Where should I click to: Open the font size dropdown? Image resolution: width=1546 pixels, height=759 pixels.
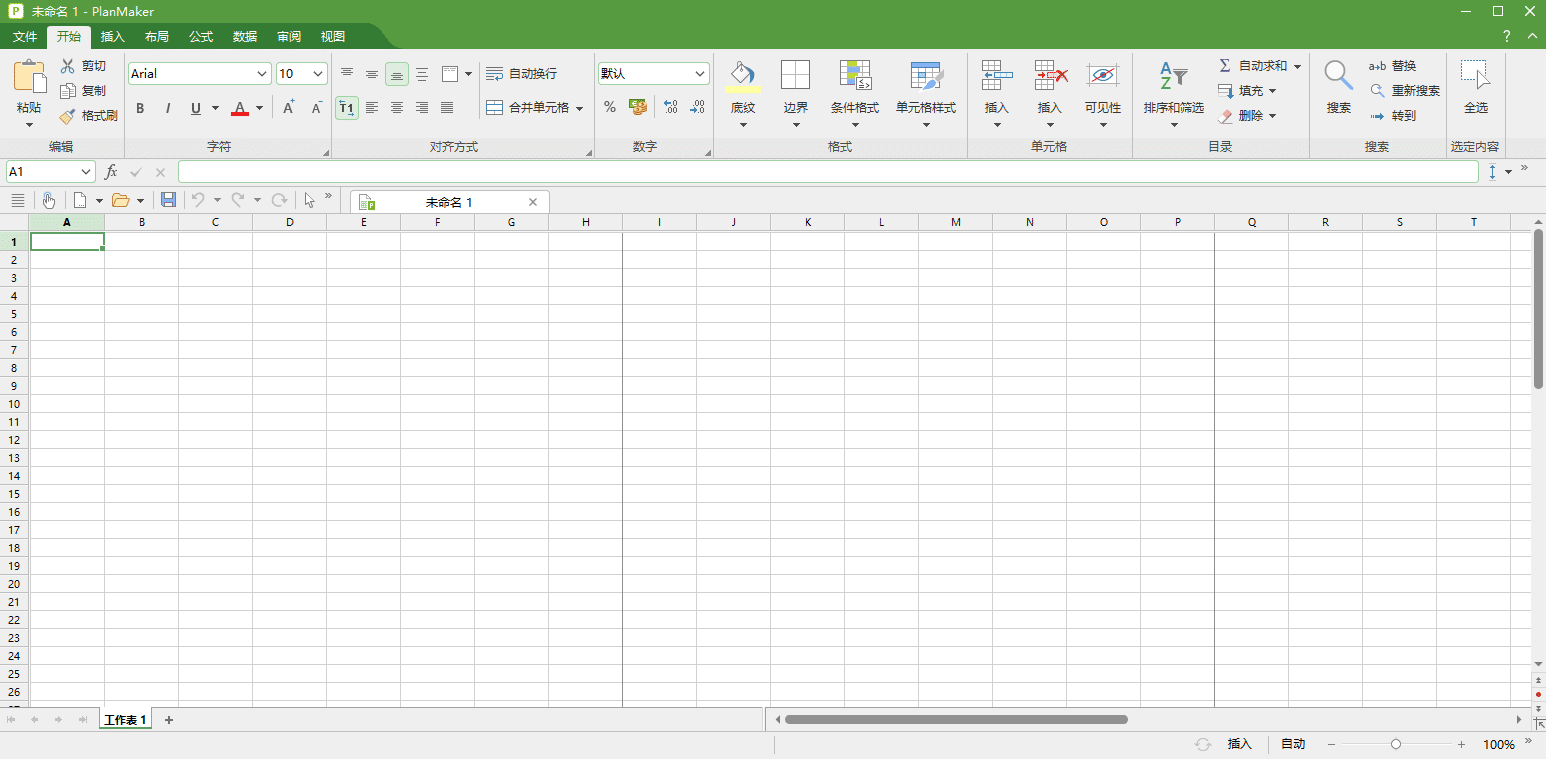[x=318, y=74]
